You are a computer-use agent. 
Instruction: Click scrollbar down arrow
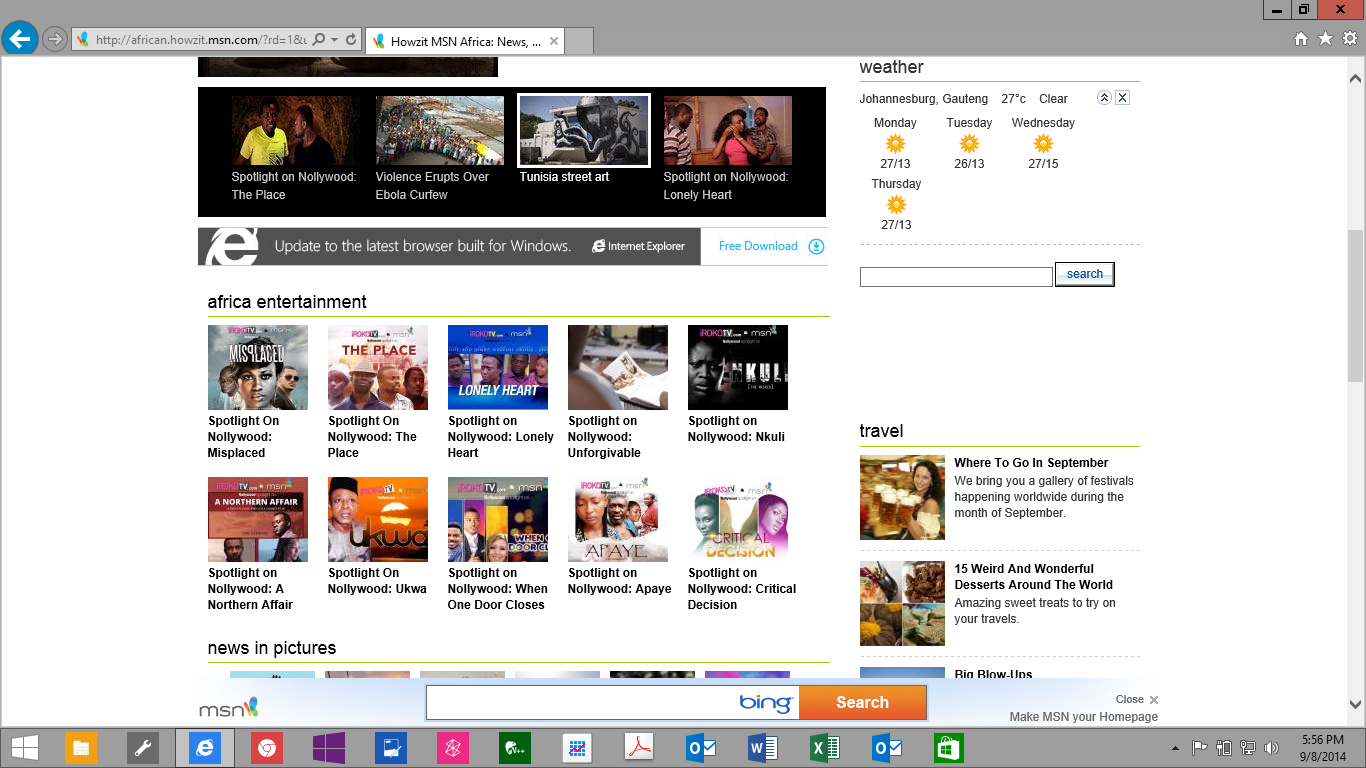[x=1356, y=704]
